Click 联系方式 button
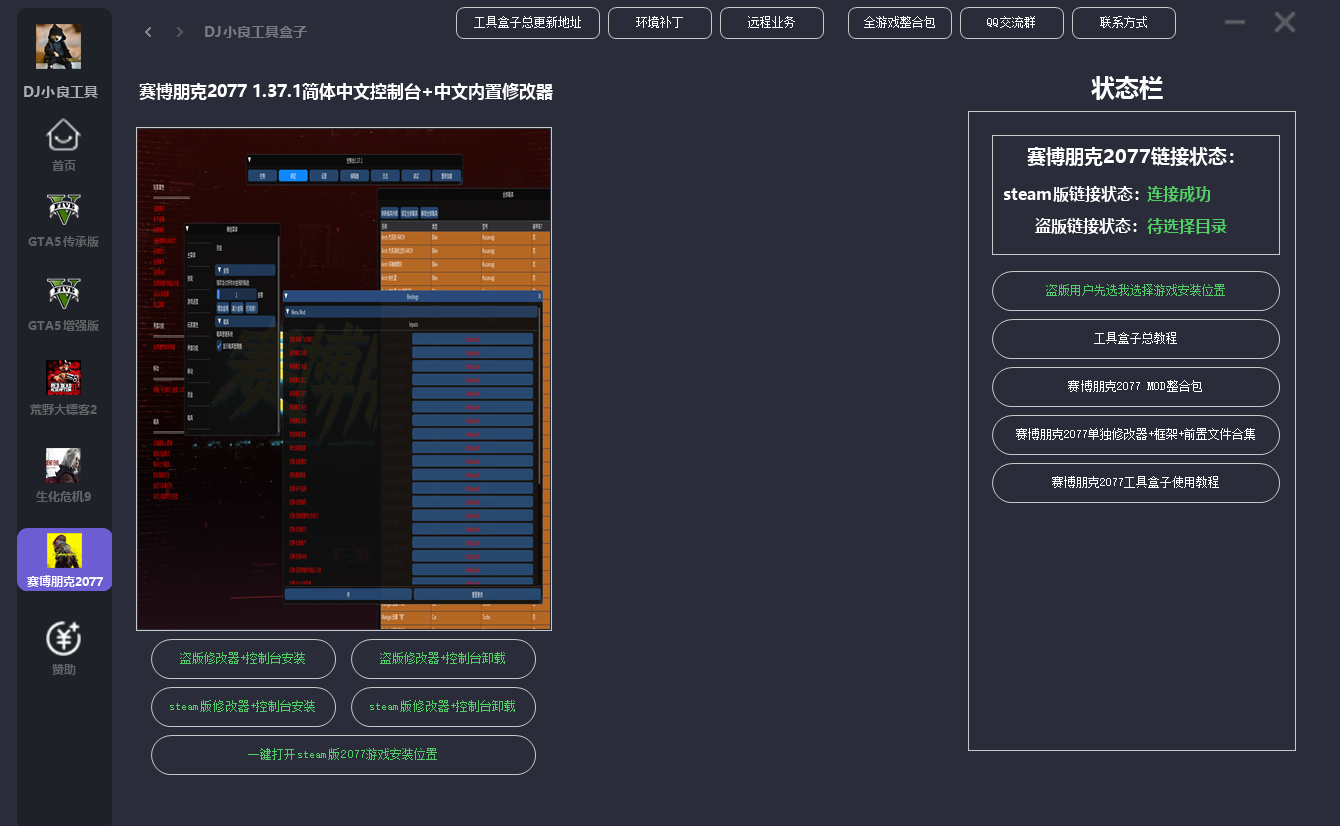The image size is (1340, 826). point(1124,23)
